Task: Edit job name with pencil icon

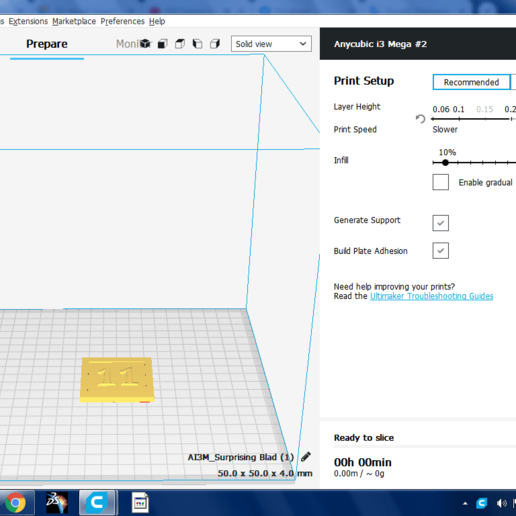Action: coord(306,457)
